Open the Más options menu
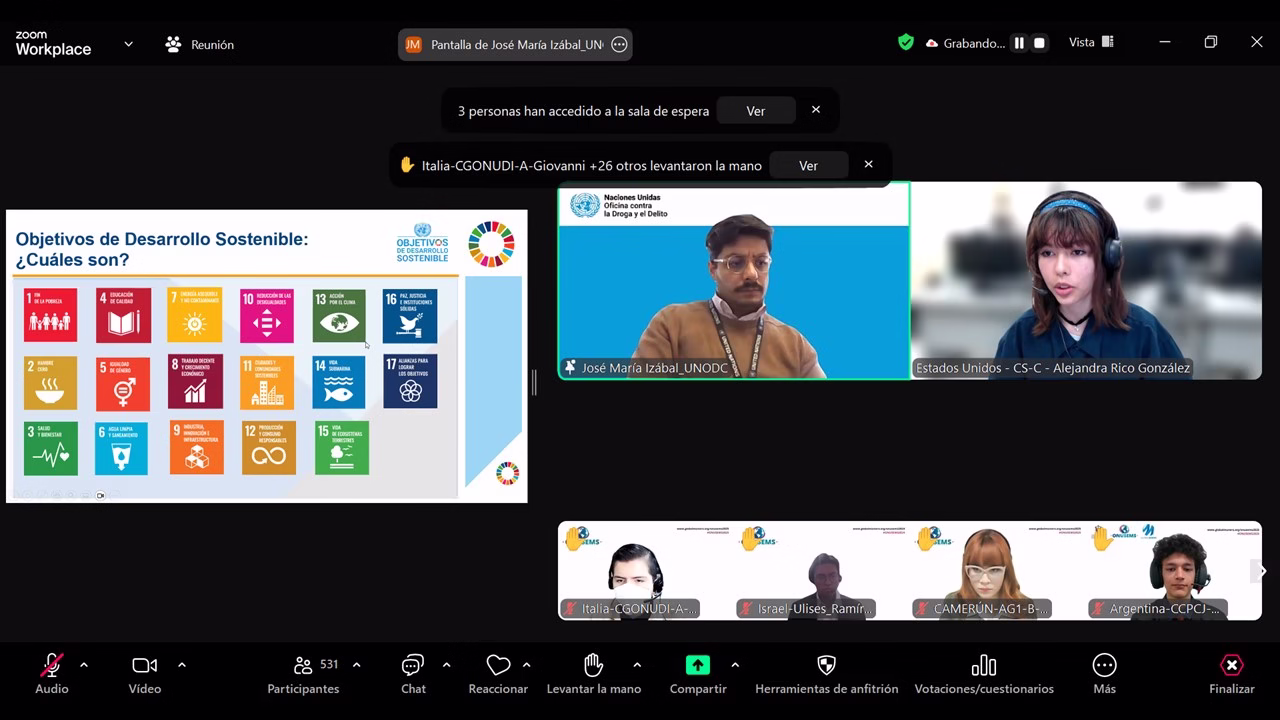This screenshot has width=1280, height=720. pos(1104,666)
